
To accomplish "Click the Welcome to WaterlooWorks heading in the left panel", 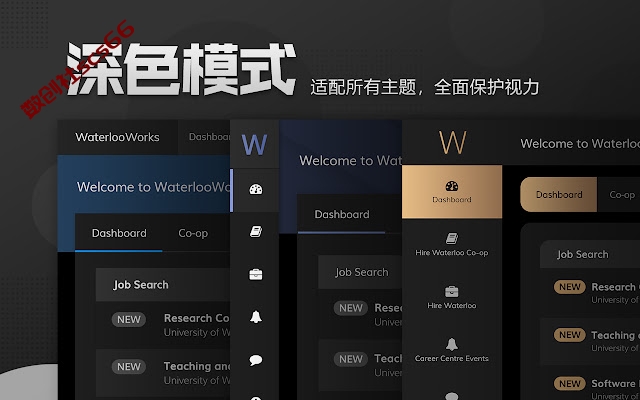I will click(x=153, y=187).
